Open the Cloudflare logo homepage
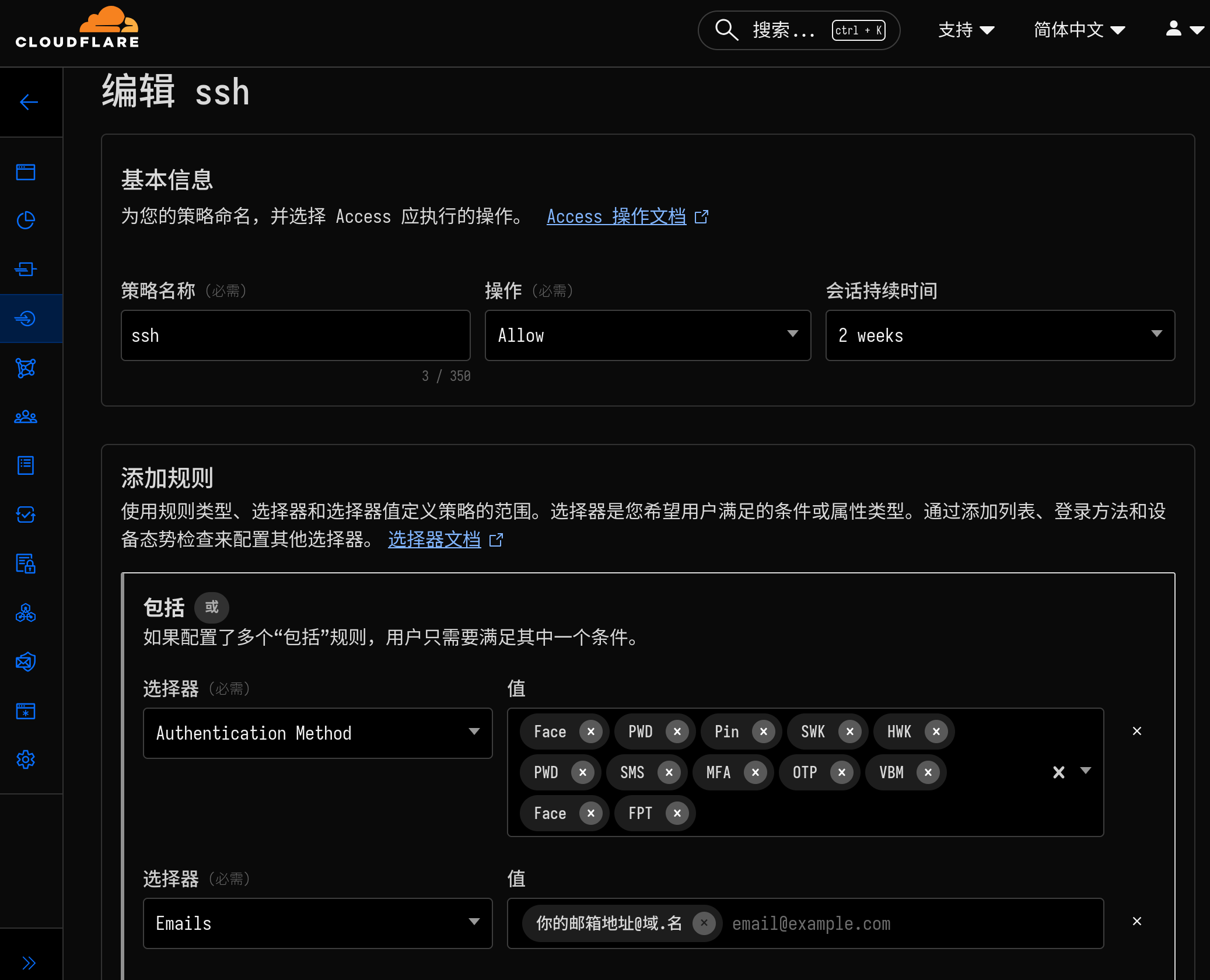 (77, 26)
